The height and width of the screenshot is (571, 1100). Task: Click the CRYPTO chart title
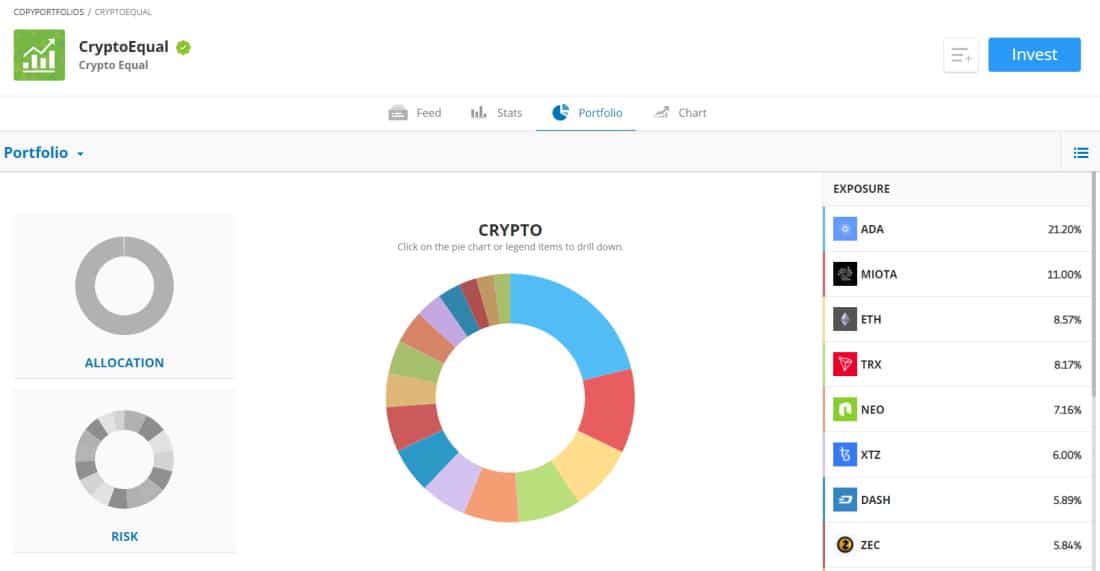tap(510, 230)
